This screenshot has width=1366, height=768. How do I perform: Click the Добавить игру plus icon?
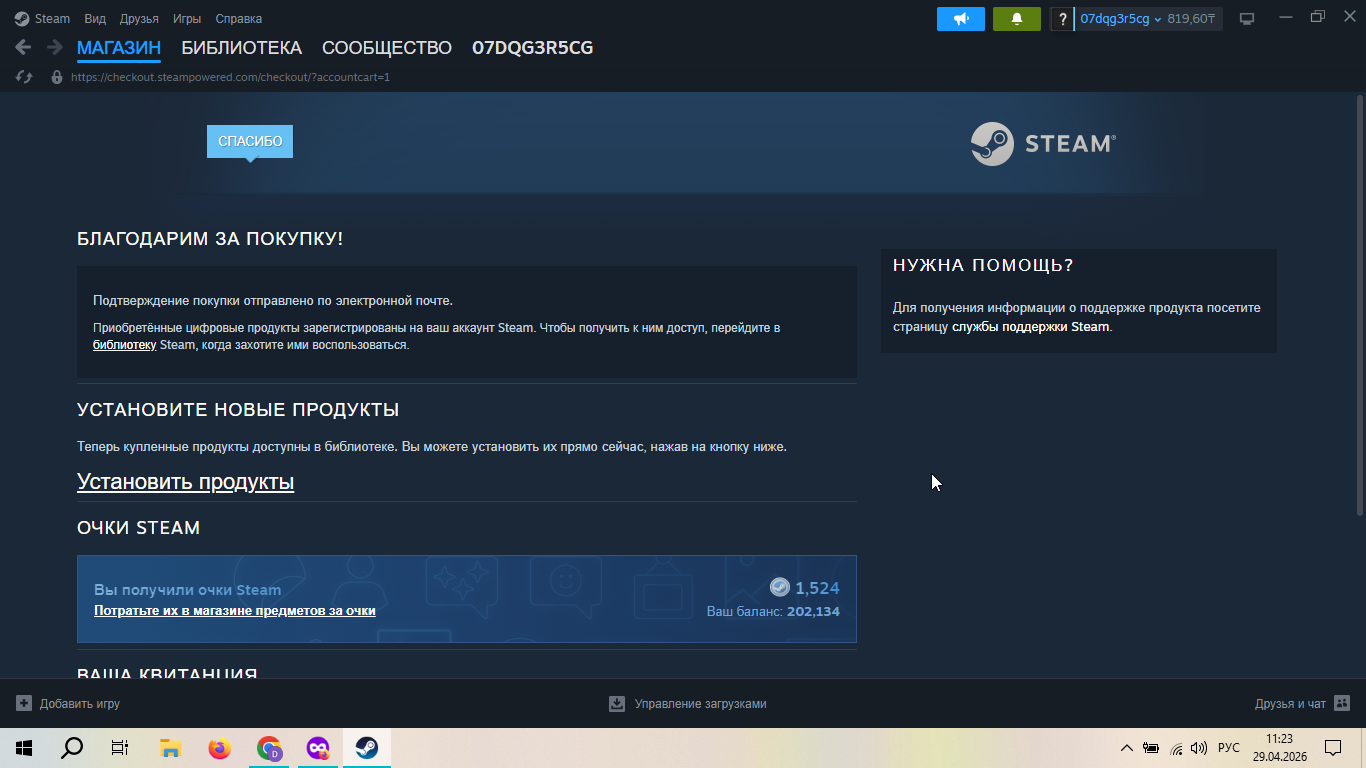point(24,704)
